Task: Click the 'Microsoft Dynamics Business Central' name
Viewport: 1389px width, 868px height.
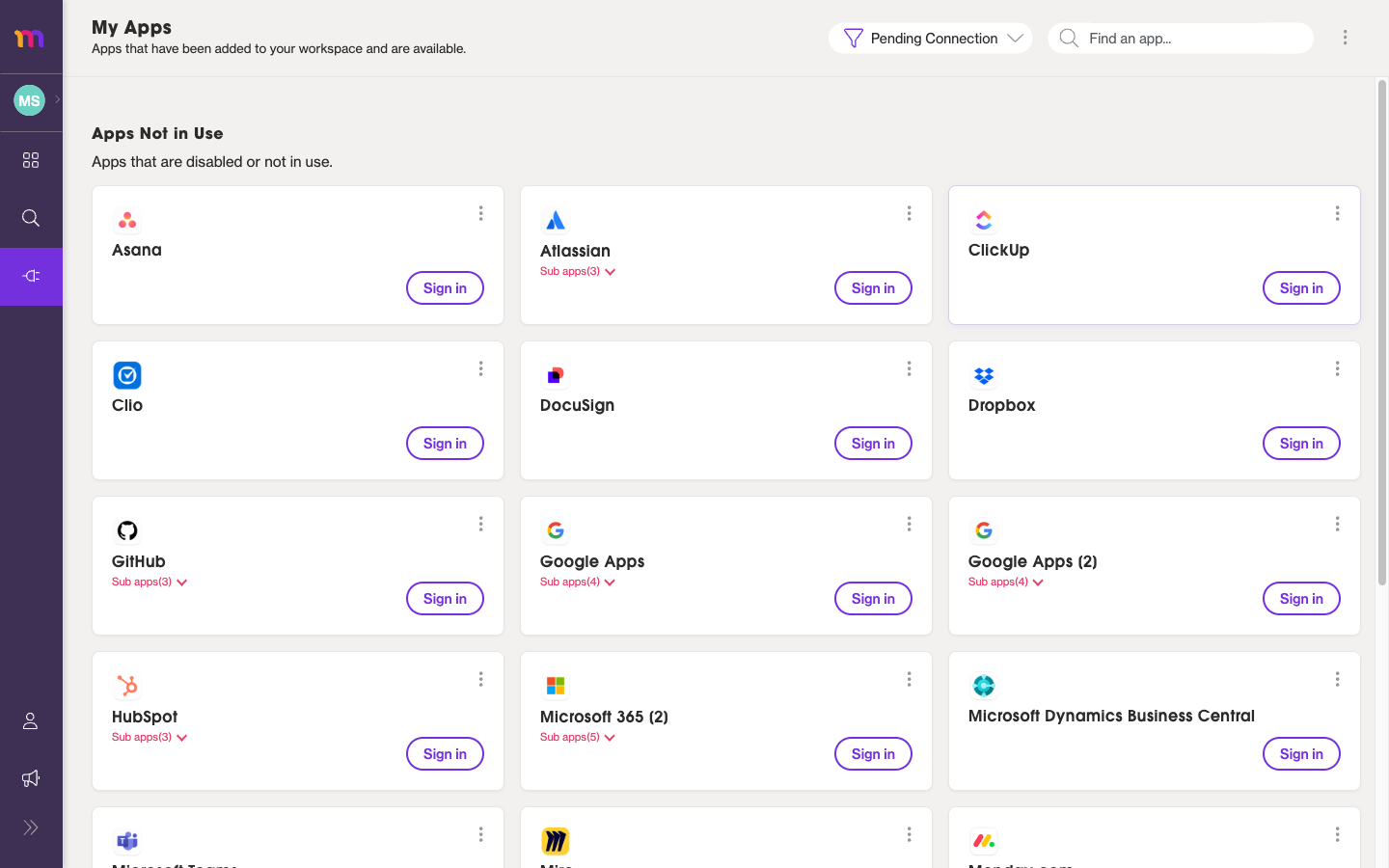Action: point(1111,716)
